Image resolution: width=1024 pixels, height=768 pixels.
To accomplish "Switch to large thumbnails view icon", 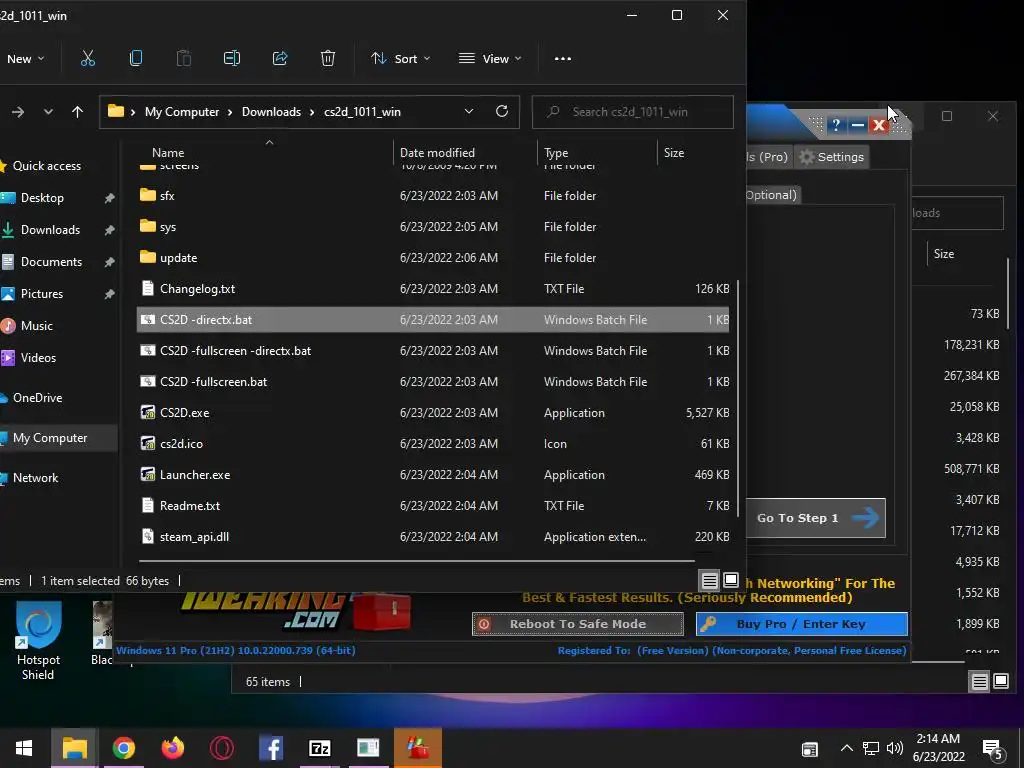I will (731, 580).
